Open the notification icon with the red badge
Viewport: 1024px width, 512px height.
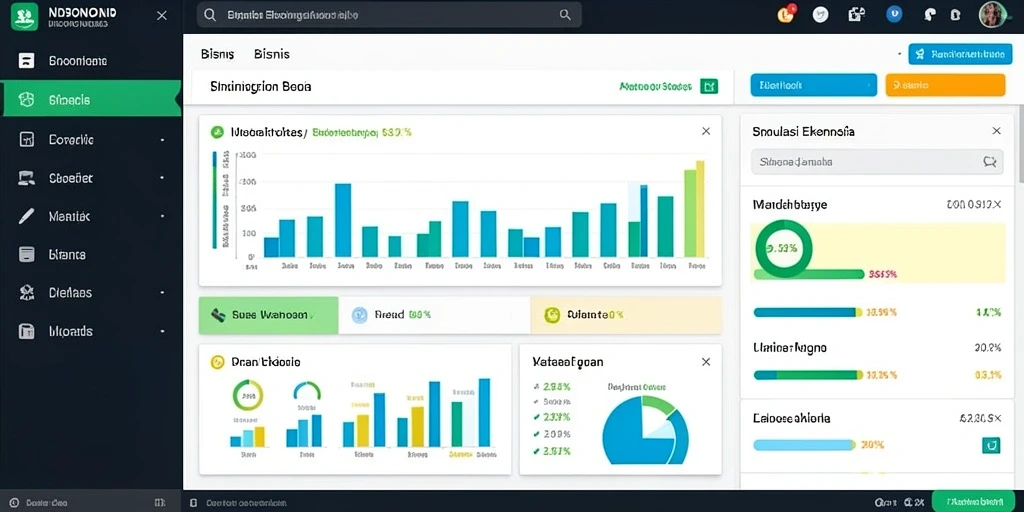coord(786,14)
